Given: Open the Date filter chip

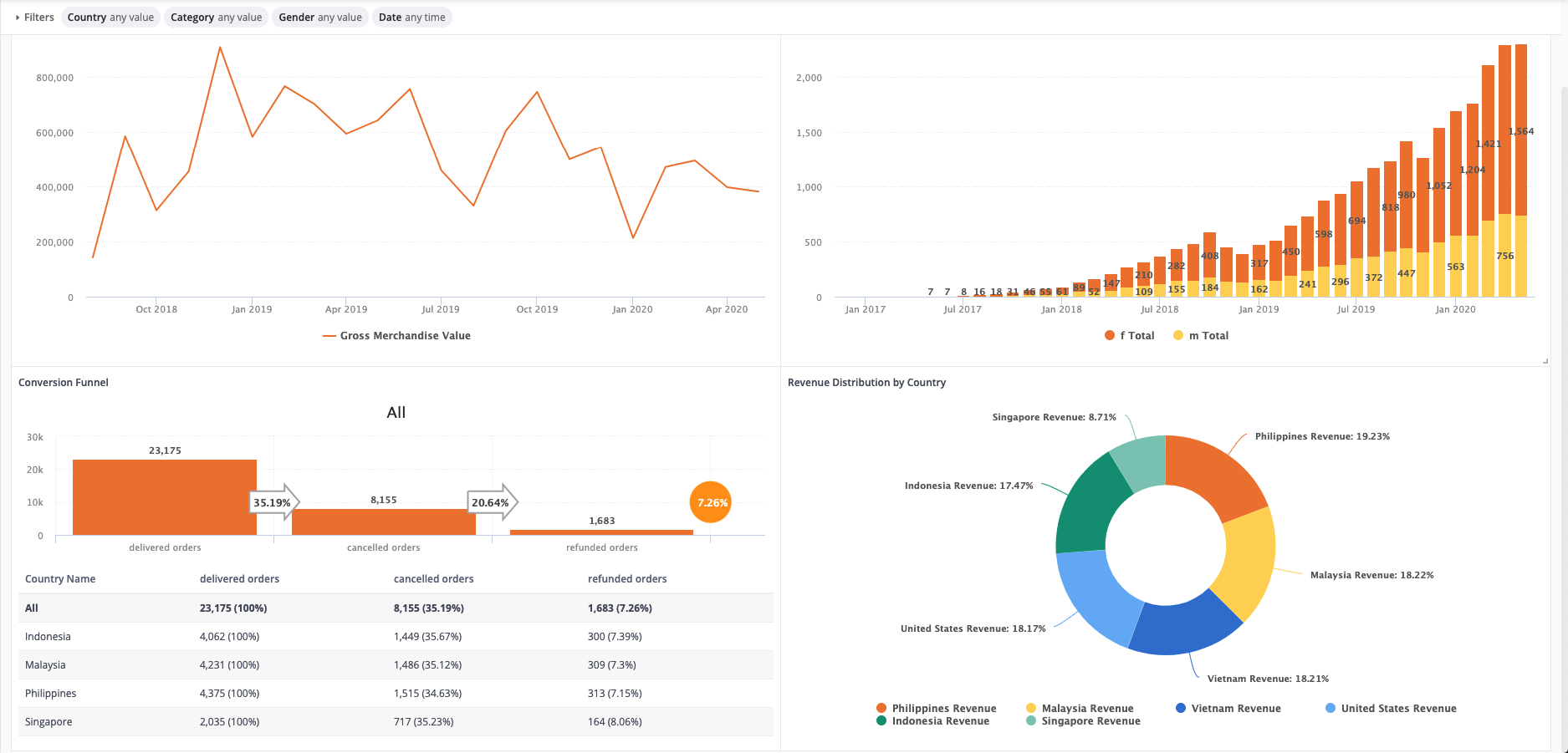Looking at the screenshot, I should click(x=411, y=18).
